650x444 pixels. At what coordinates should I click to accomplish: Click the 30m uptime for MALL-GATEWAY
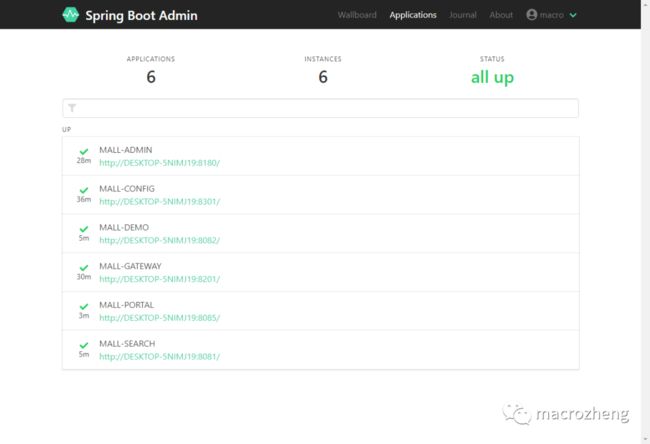point(84,277)
